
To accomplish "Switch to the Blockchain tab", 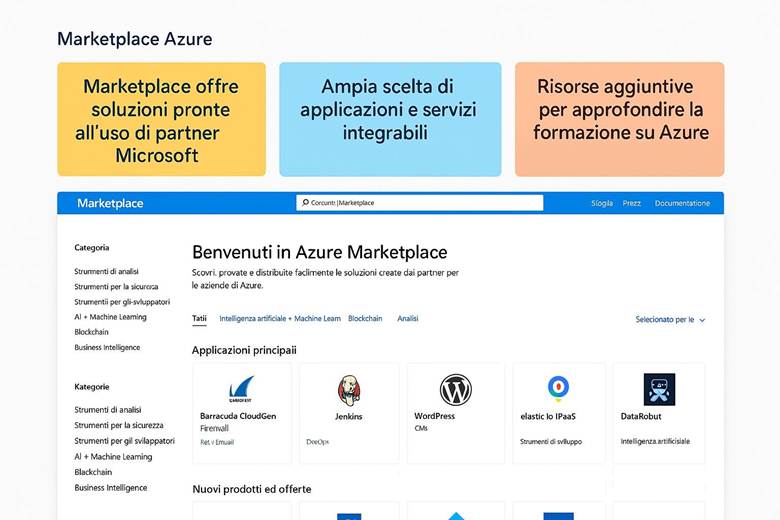I will pos(365,318).
